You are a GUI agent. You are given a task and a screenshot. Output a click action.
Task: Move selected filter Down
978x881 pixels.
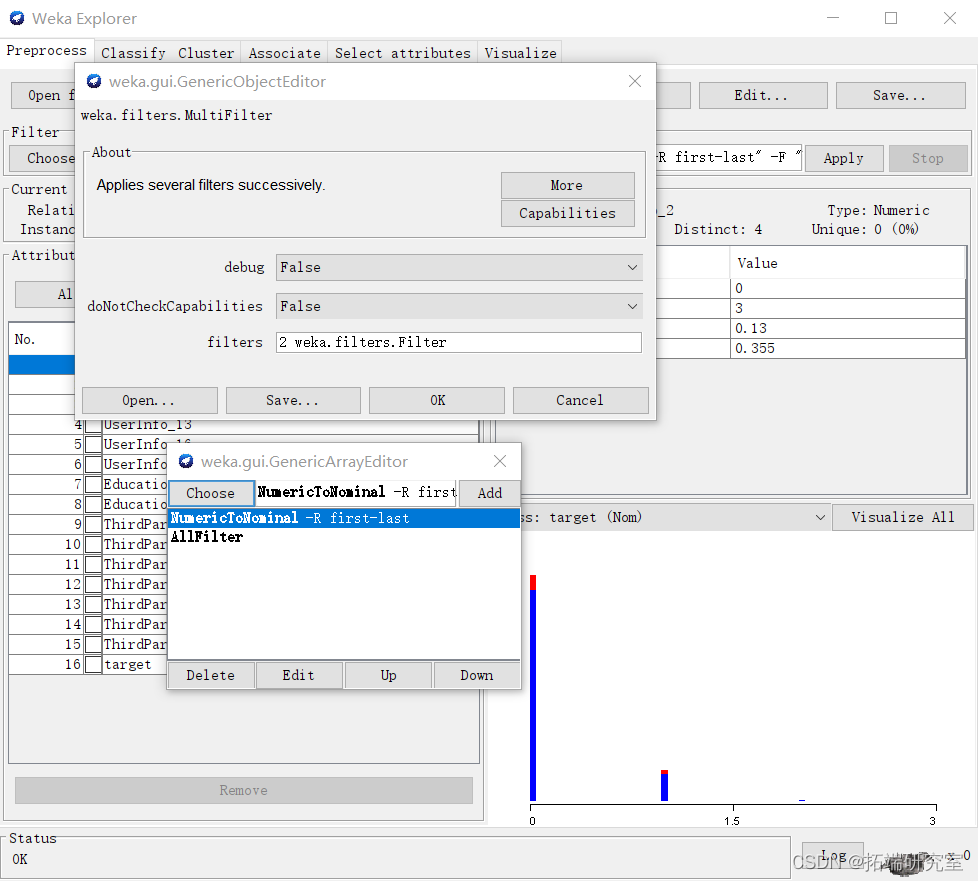click(477, 676)
